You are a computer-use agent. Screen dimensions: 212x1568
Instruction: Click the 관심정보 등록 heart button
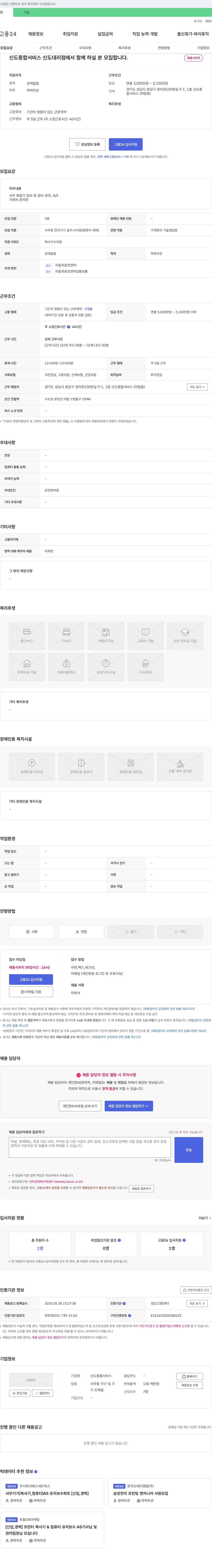tap(87, 144)
